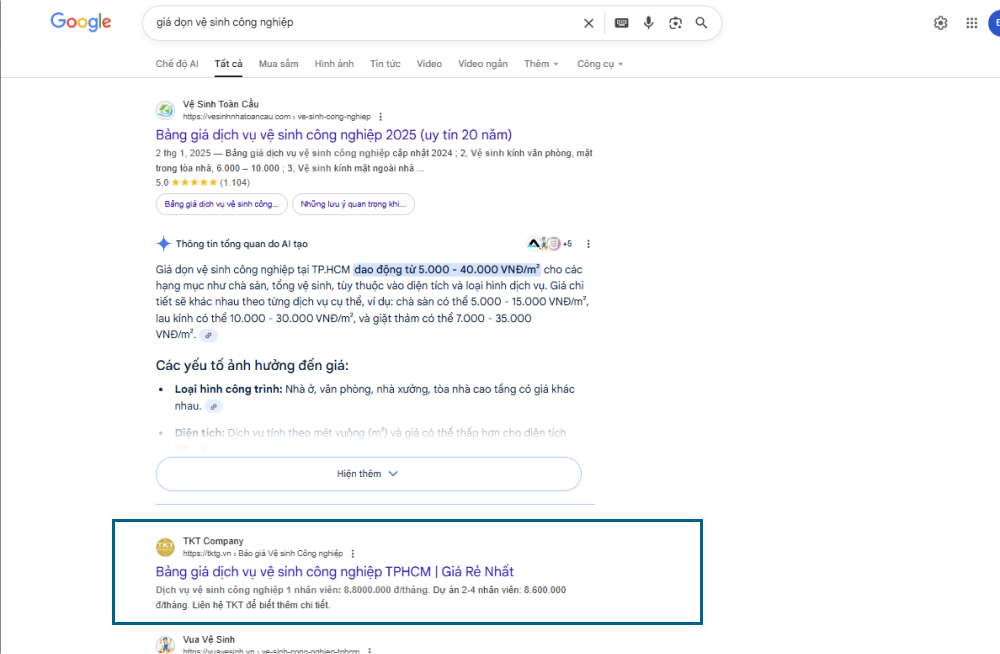Start voice search with the microphone icon
1000x654 pixels.
649,23
